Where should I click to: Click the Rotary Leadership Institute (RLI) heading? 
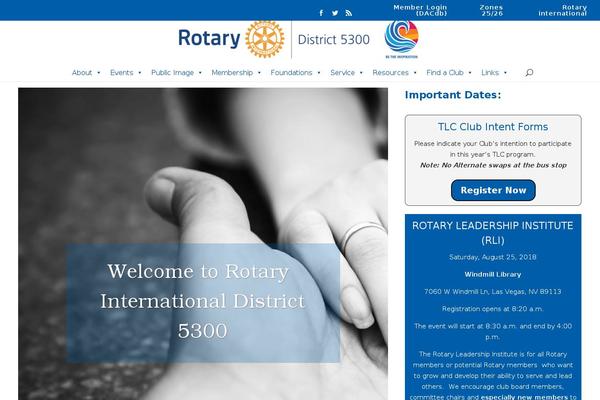(492, 233)
